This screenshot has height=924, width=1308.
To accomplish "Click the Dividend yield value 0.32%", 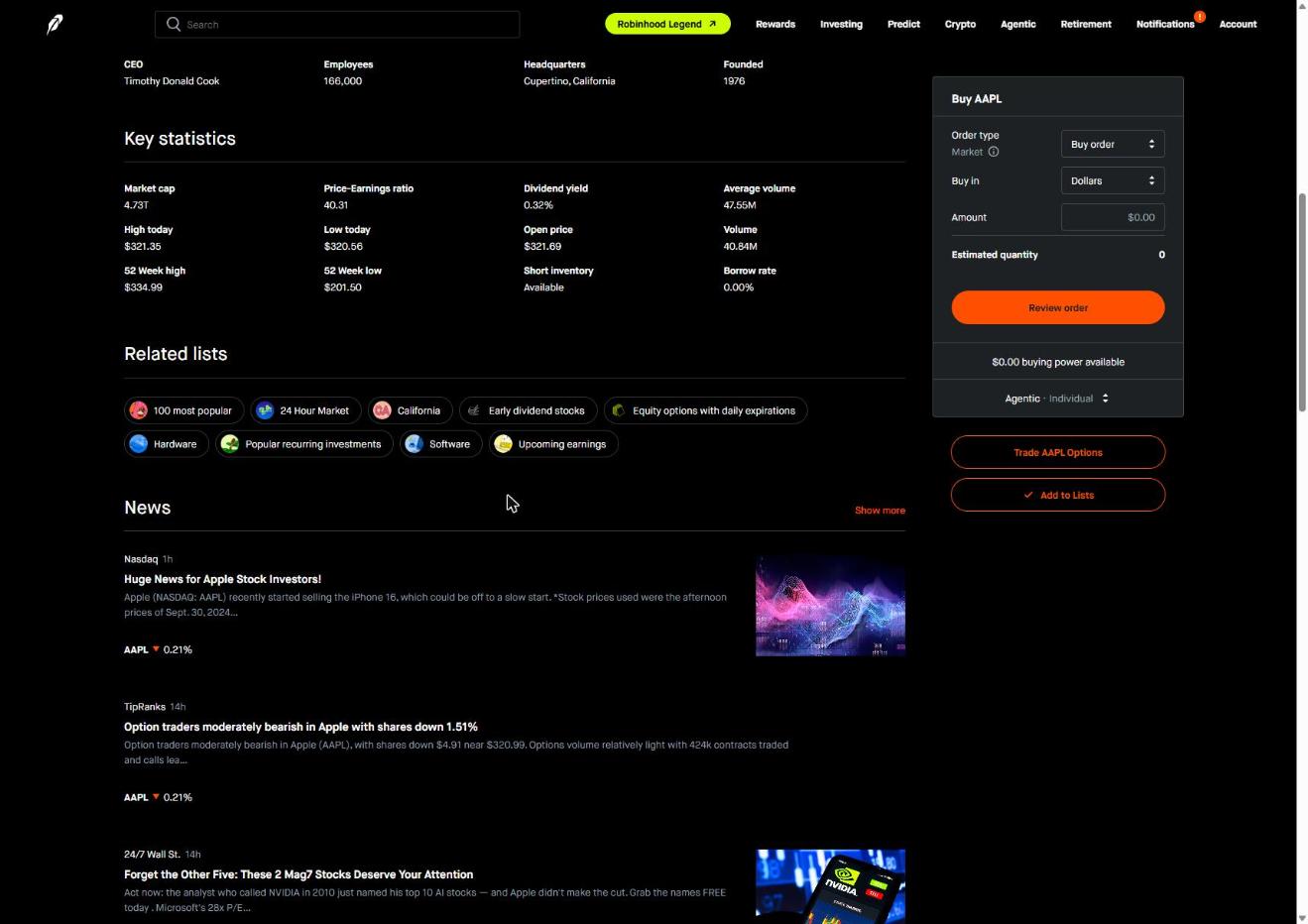I will tap(538, 205).
